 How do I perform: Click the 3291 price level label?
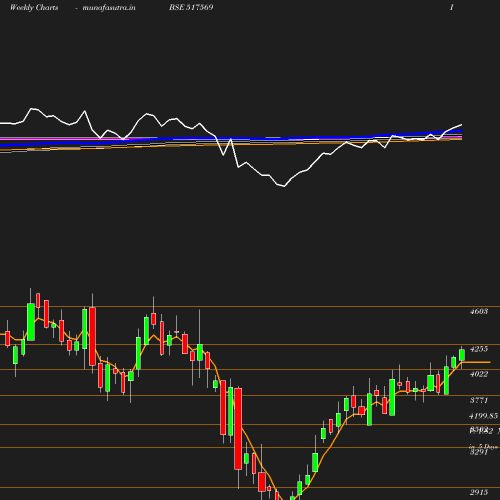tap(479, 452)
